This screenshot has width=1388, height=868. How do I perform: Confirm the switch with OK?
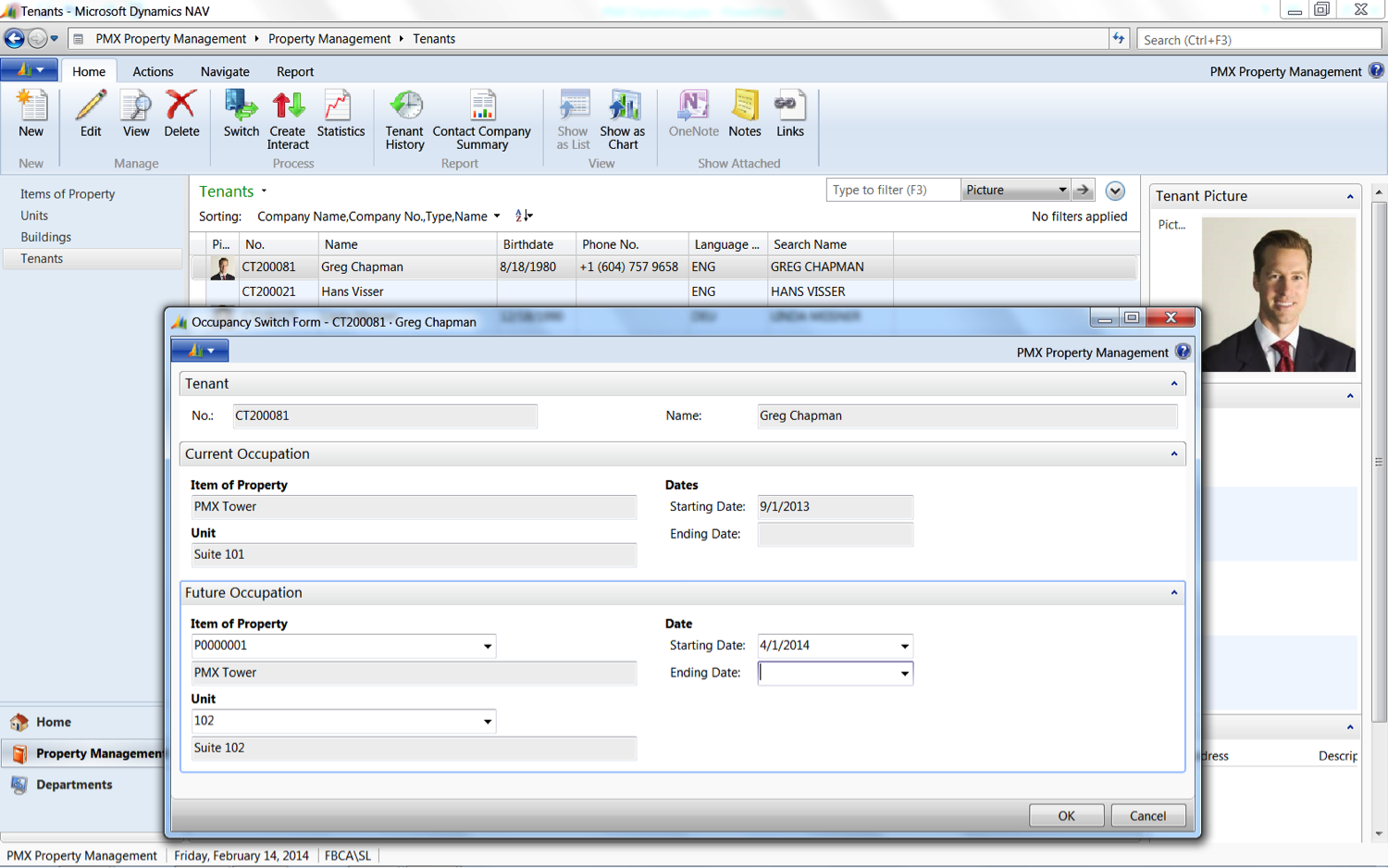[x=1066, y=815]
